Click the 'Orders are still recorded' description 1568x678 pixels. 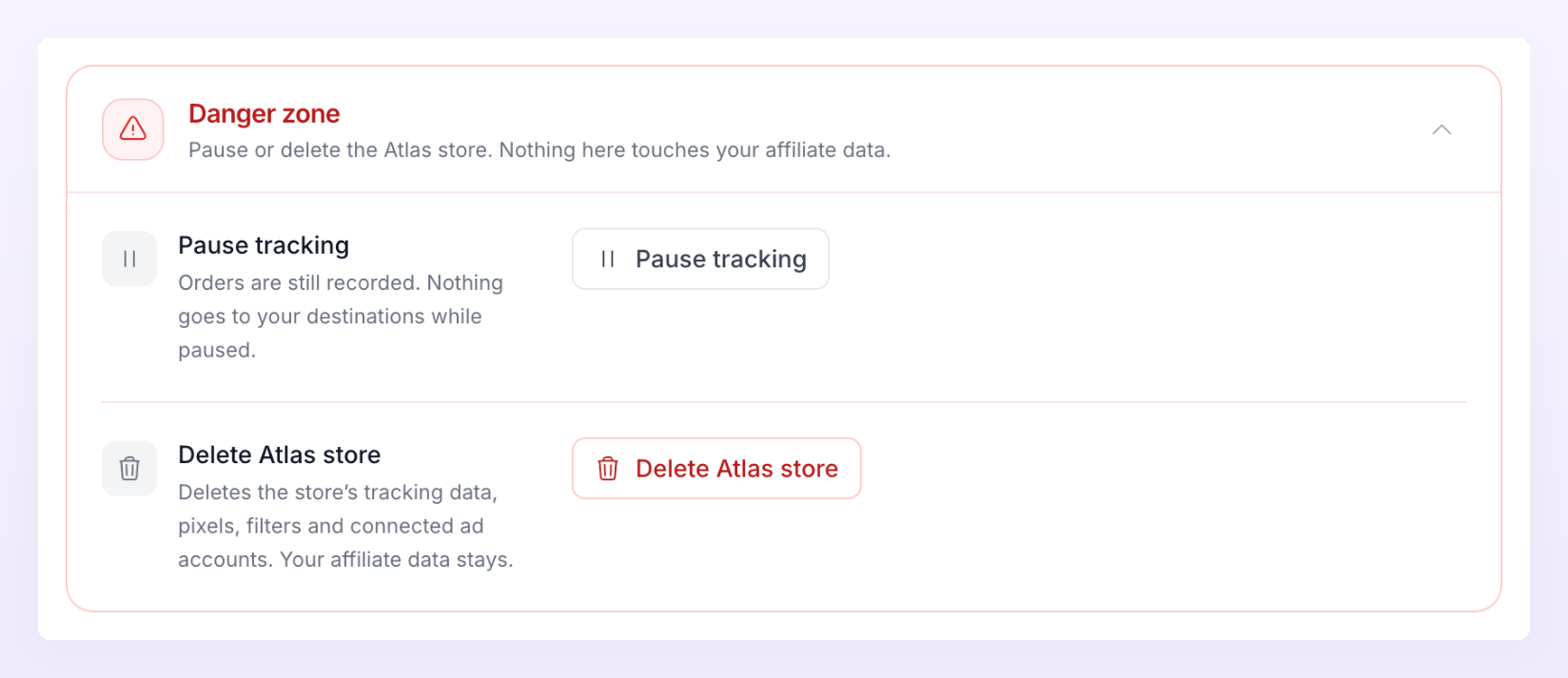tap(341, 317)
